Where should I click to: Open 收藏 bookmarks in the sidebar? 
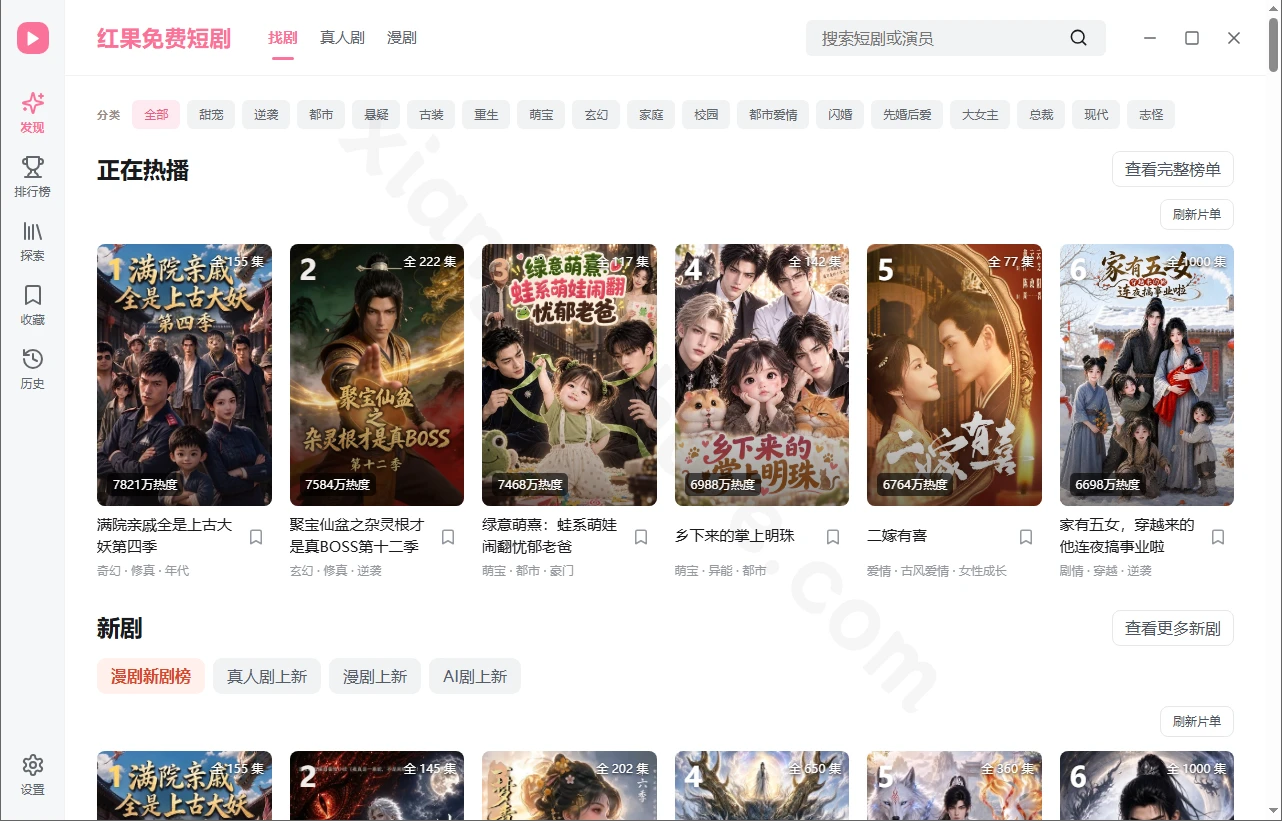pyautogui.click(x=33, y=305)
